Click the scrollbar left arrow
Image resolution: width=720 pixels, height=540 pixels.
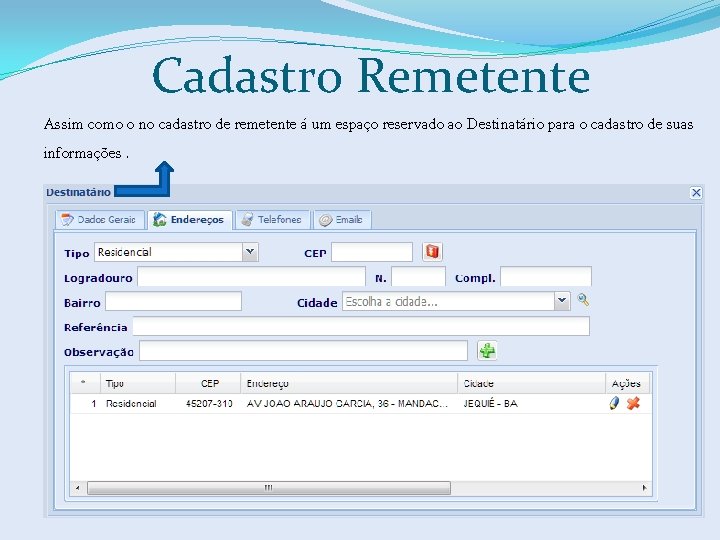(78, 488)
